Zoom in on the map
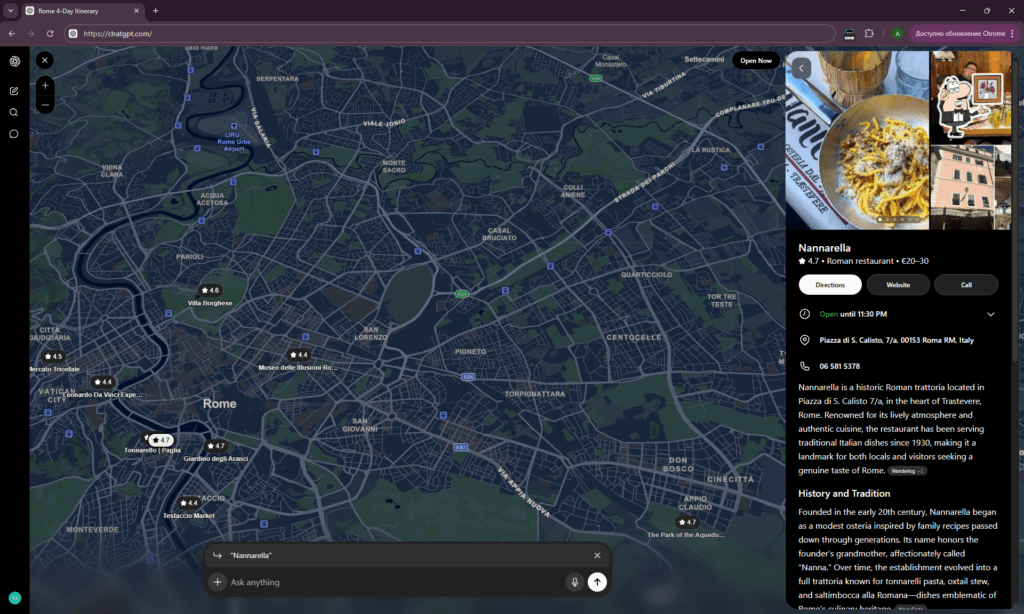1024x614 pixels. pyautogui.click(x=45, y=85)
